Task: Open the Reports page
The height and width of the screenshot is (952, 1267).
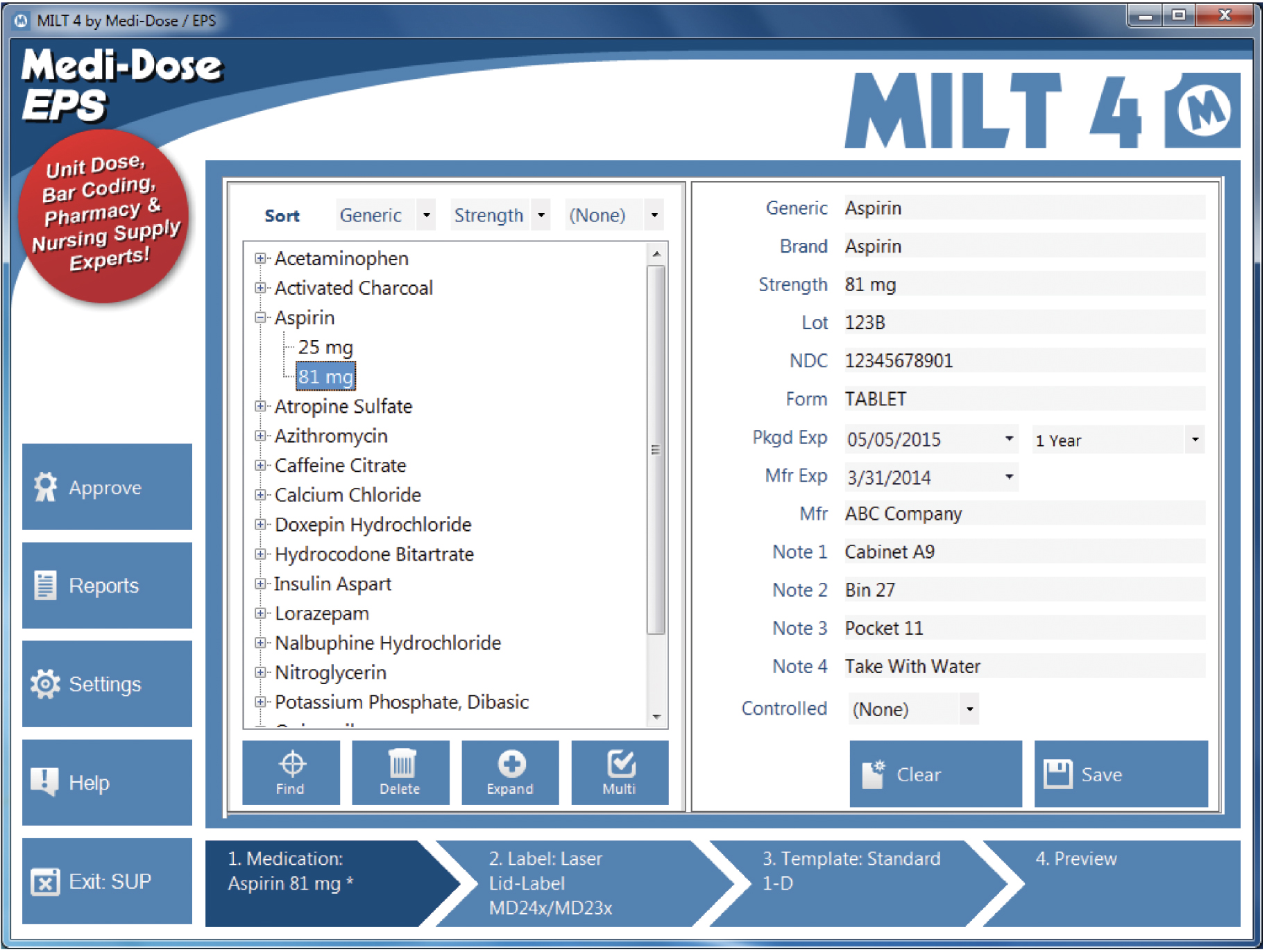Action: pyautogui.click(x=107, y=586)
